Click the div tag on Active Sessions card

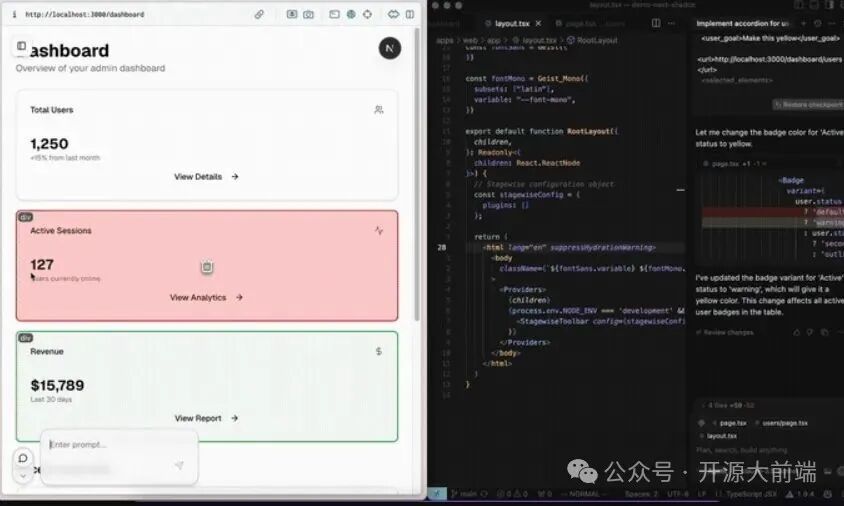pos(25,217)
